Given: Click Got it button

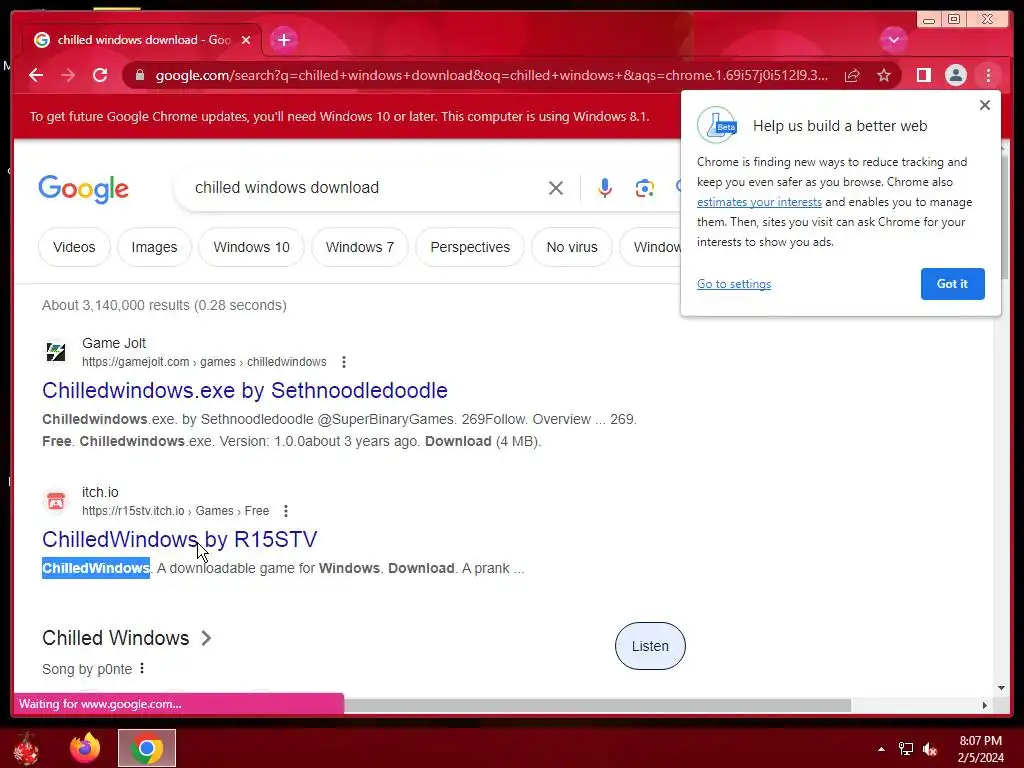Looking at the screenshot, I should [952, 284].
